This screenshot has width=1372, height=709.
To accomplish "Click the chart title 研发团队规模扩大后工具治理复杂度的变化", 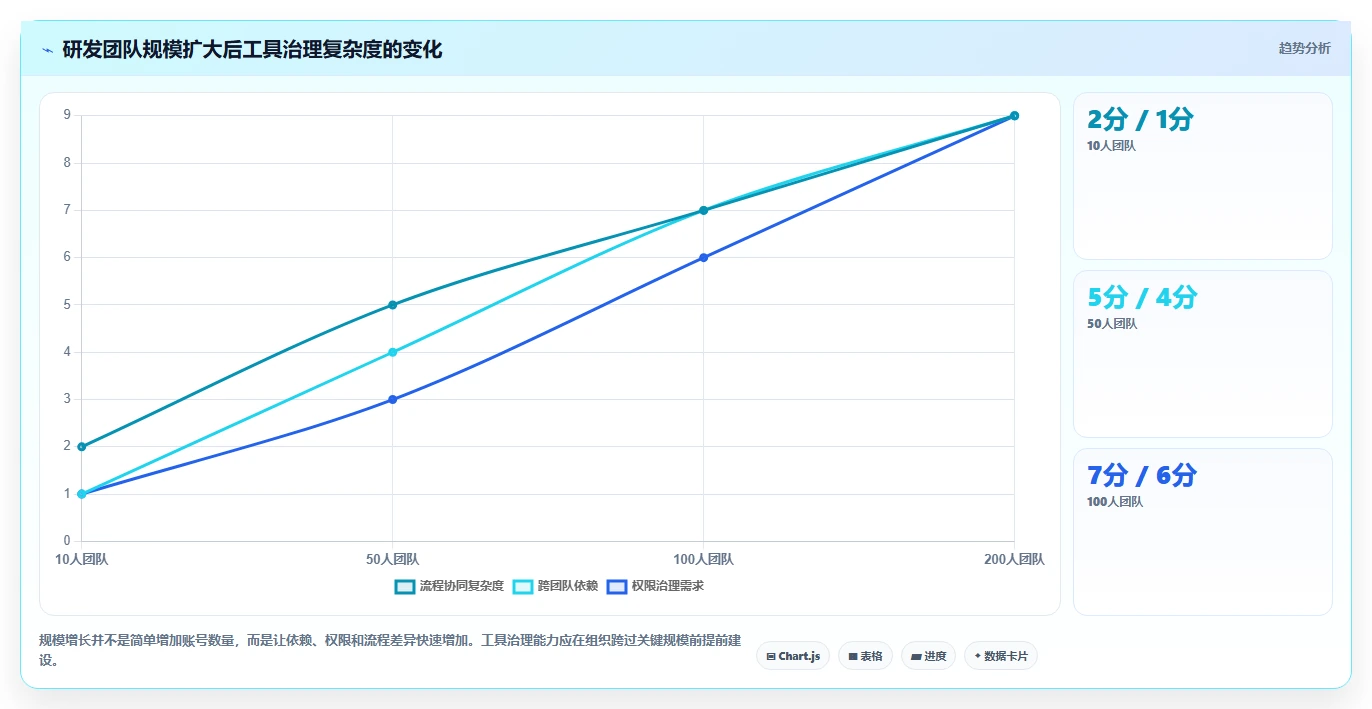I will (x=252, y=50).
